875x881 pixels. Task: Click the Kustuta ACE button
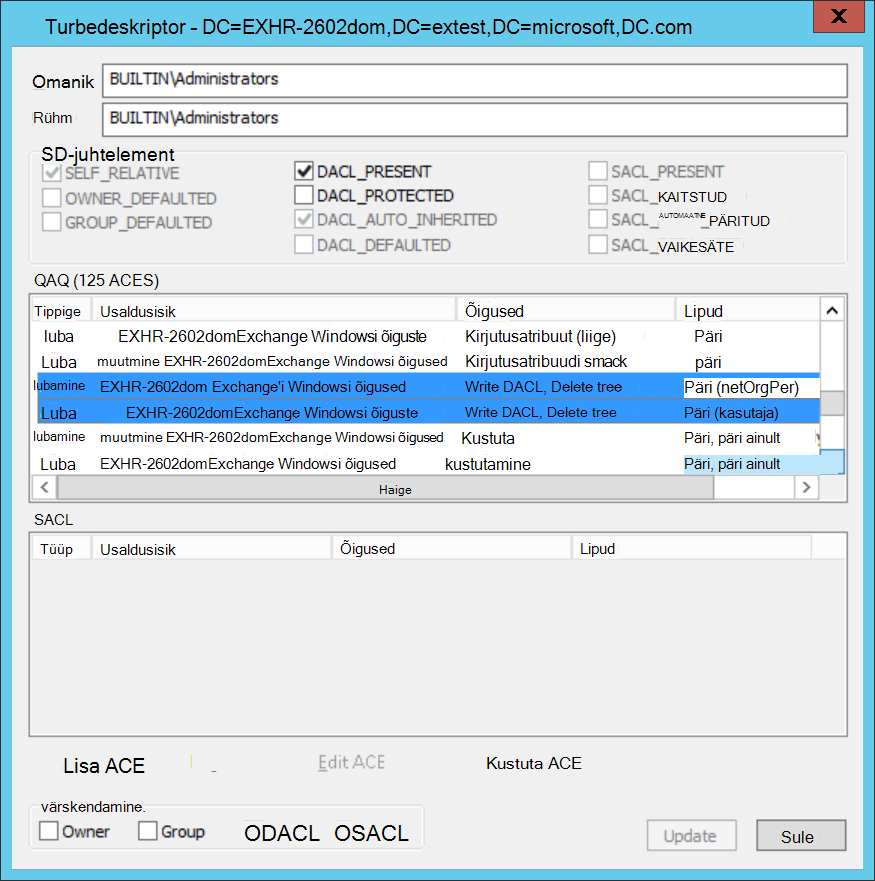click(x=533, y=763)
